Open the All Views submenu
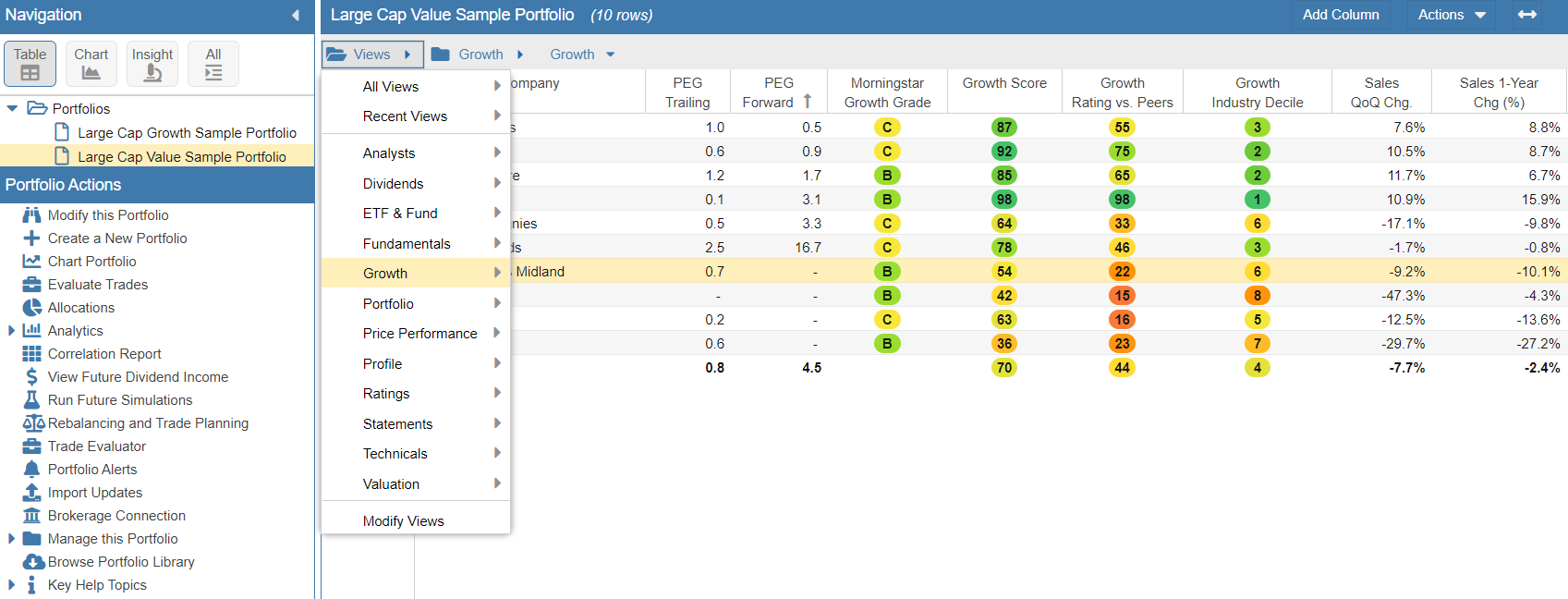The height and width of the screenshot is (599, 1568). pos(416,87)
